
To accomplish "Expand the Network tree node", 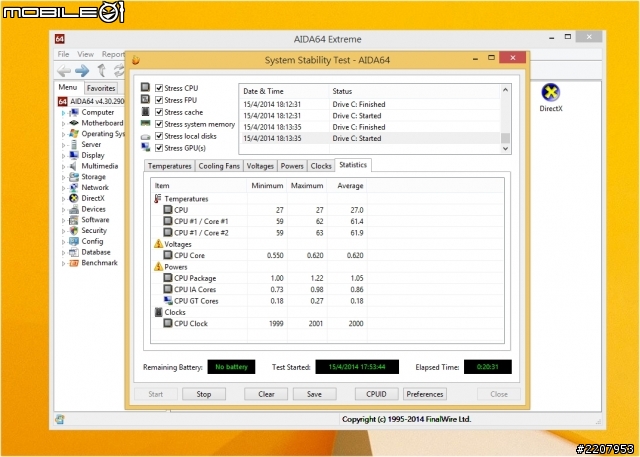I will 63,188.
